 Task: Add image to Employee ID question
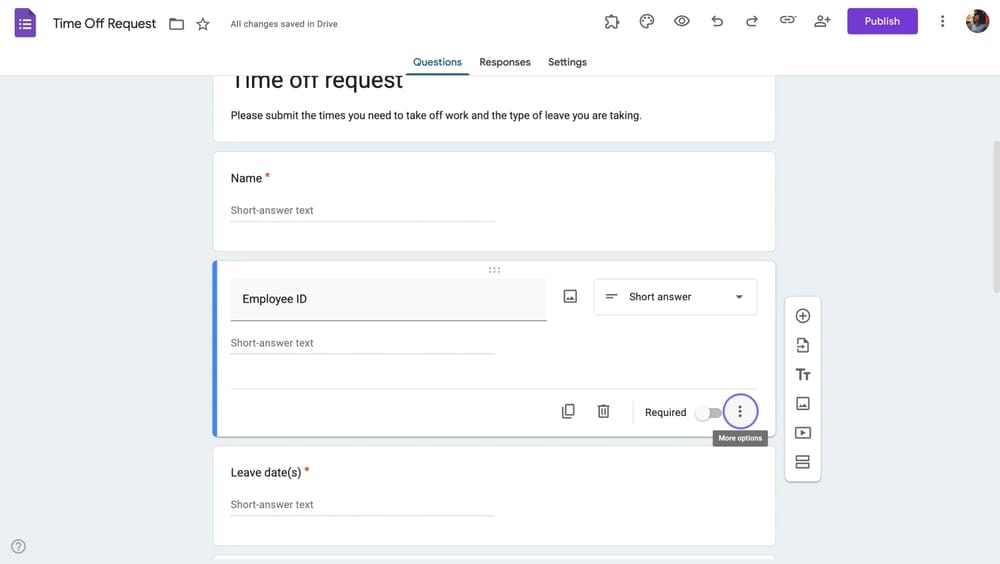[570, 297]
